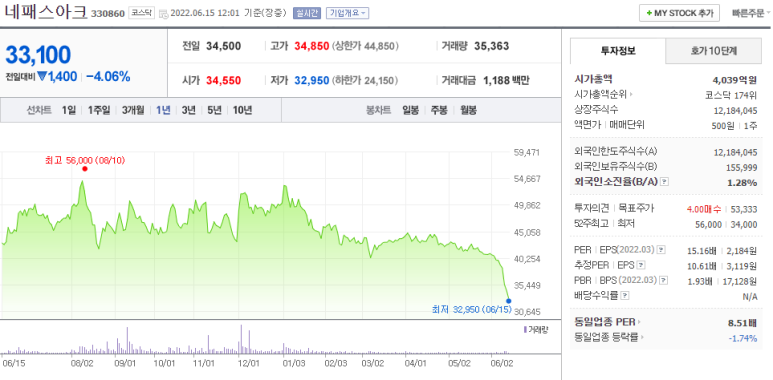The height and width of the screenshot is (380, 773).
Task: Select the 1년 line chart range
Action: point(163,110)
